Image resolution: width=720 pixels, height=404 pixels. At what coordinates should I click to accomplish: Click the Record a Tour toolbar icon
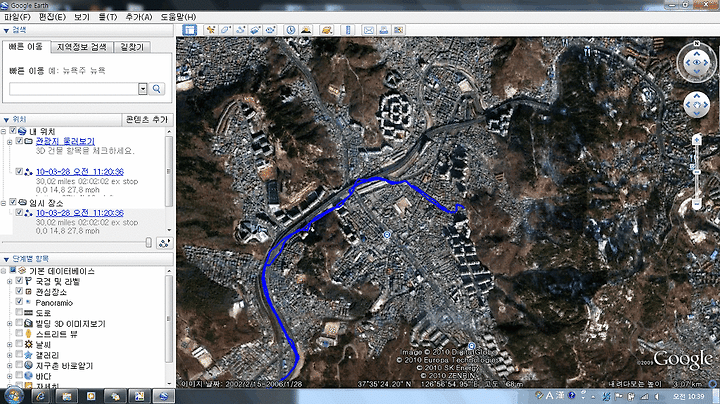point(270,30)
